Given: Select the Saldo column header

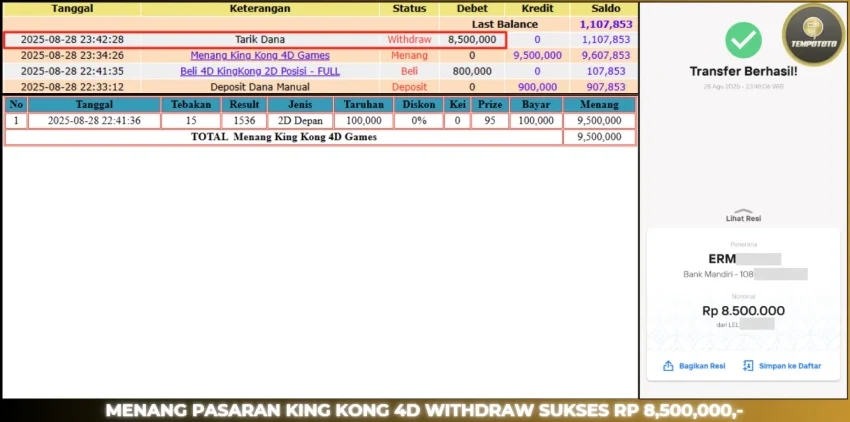Looking at the screenshot, I should pos(606,9).
